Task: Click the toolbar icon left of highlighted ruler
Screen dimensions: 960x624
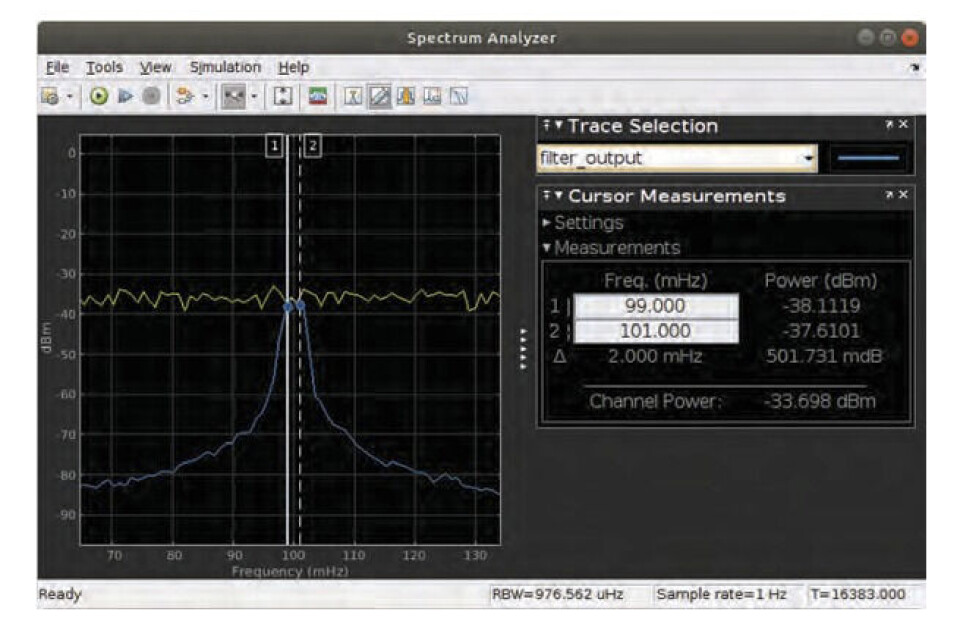Action: point(353,96)
